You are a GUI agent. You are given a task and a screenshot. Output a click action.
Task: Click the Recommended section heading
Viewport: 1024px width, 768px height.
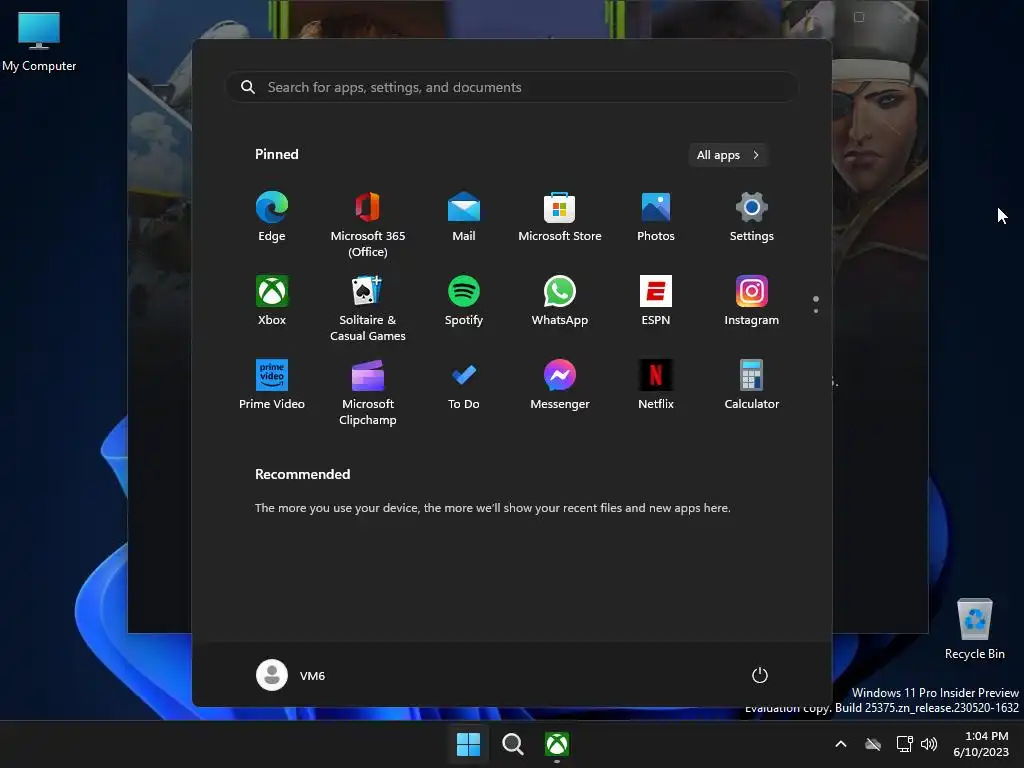(302, 474)
